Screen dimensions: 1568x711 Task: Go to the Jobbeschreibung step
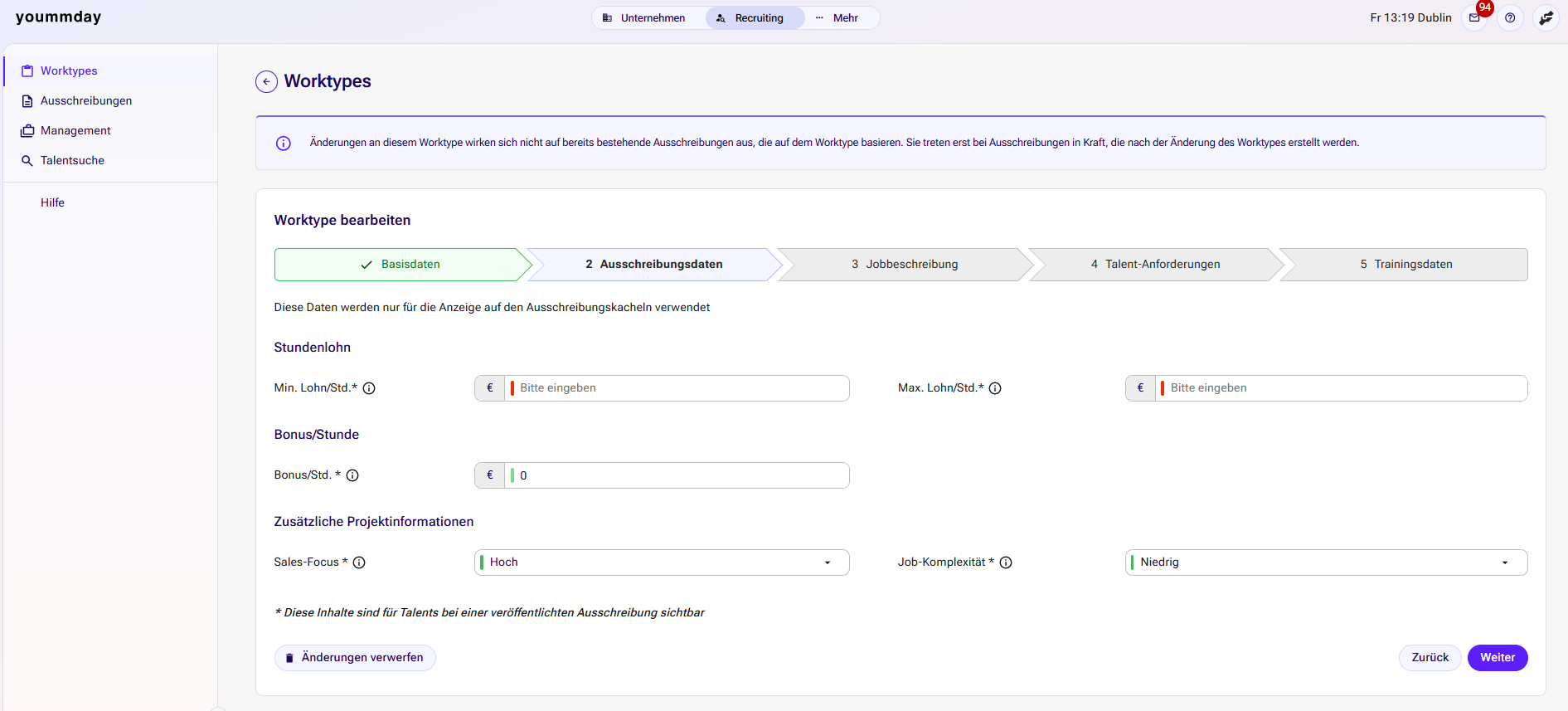(904, 265)
